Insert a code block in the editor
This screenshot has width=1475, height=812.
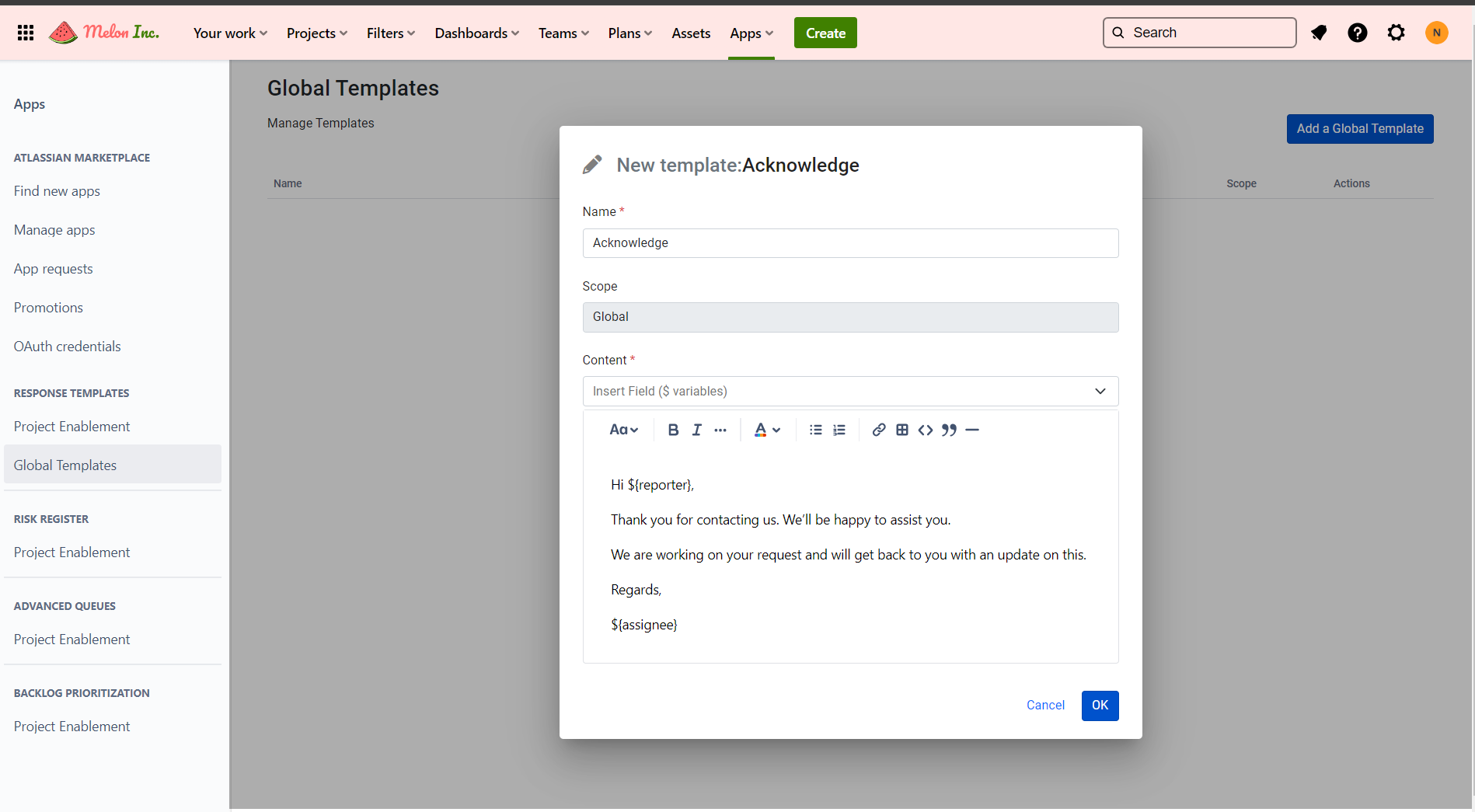pos(925,430)
